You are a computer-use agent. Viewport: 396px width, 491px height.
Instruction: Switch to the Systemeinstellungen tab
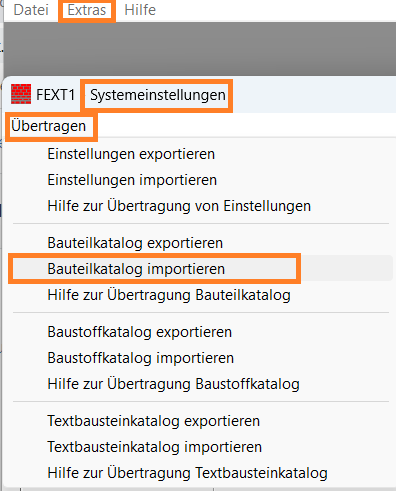(158, 95)
